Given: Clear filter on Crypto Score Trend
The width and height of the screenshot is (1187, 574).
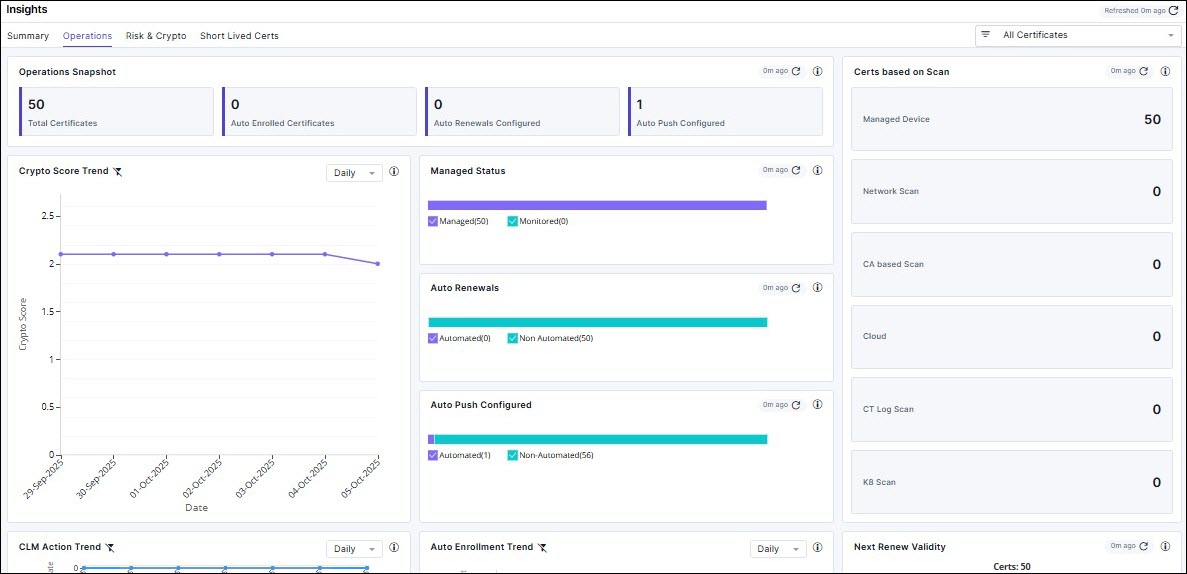Looking at the screenshot, I should tap(117, 172).
